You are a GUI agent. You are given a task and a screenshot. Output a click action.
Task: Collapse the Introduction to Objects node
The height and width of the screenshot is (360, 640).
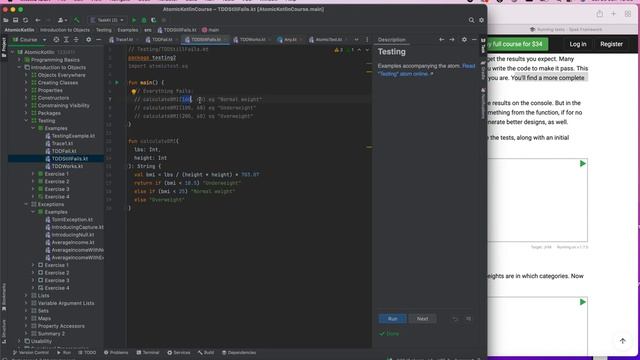(x=19, y=67)
